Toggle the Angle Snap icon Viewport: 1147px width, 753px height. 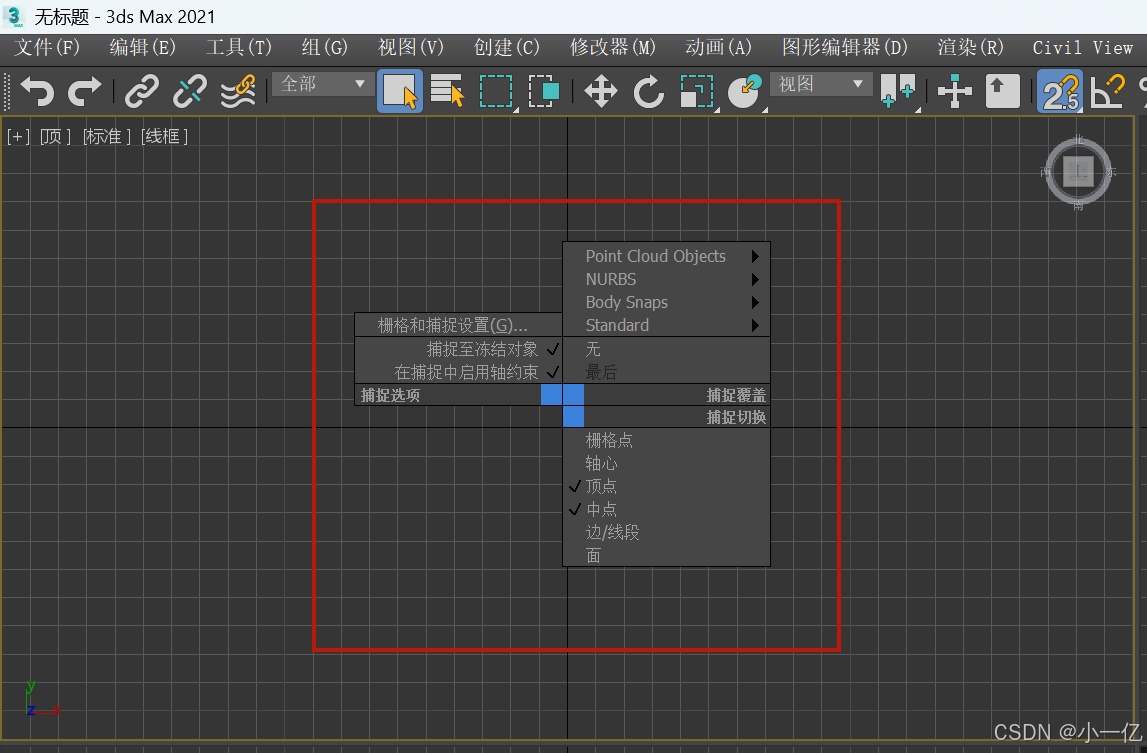click(1107, 91)
